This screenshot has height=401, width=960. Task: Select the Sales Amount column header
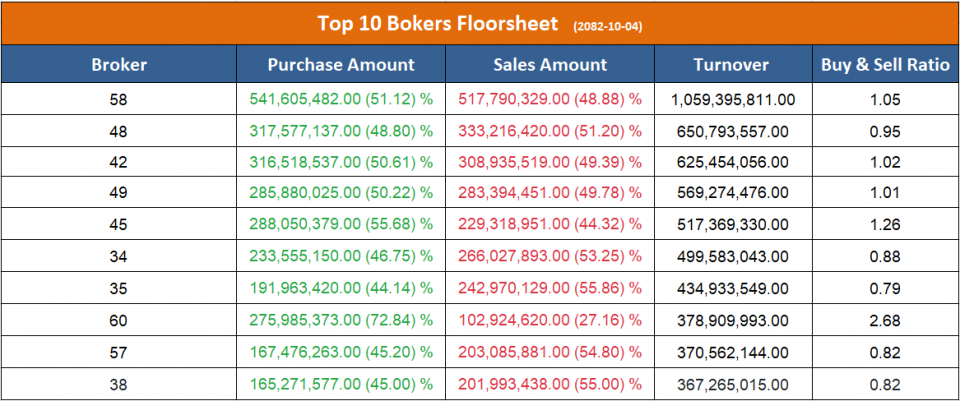pyautogui.click(x=550, y=65)
